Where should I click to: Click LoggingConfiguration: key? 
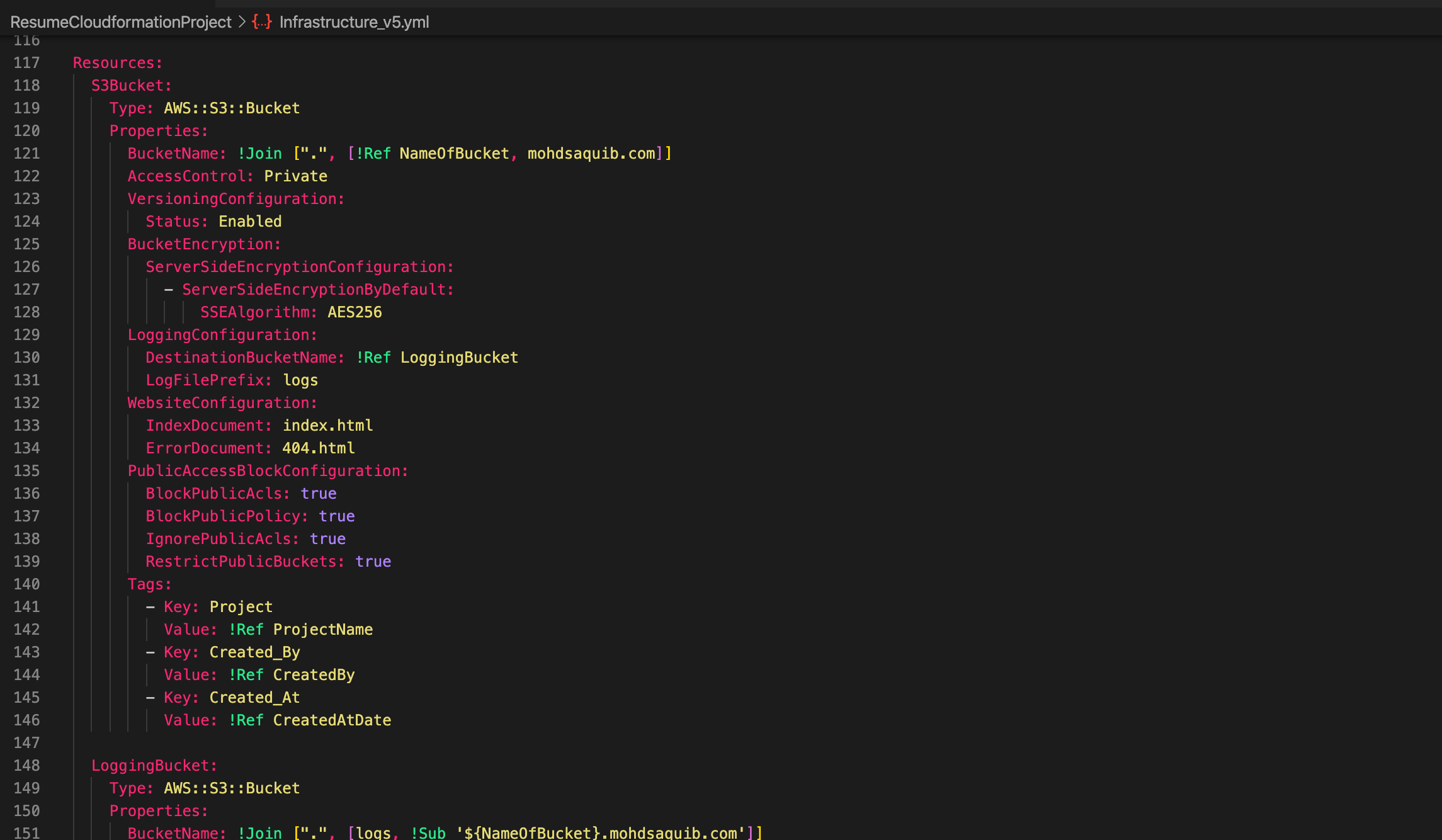(x=222, y=335)
